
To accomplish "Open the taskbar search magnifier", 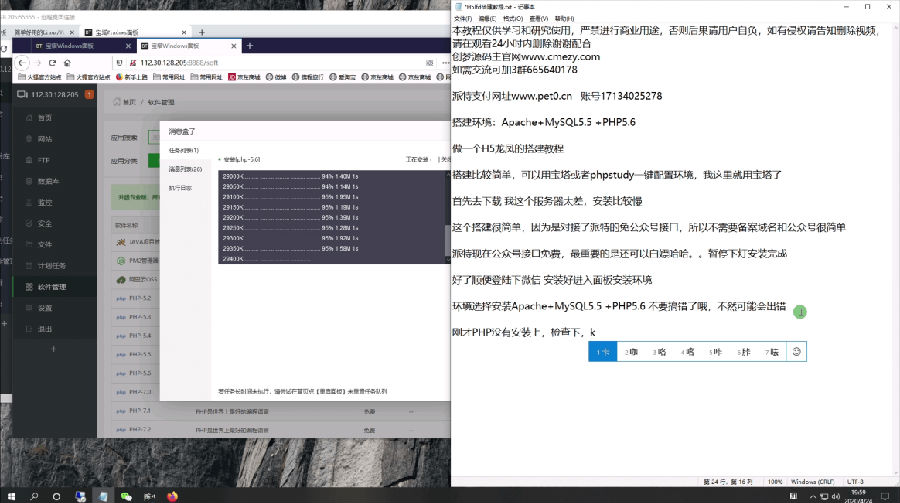I will point(33,495).
